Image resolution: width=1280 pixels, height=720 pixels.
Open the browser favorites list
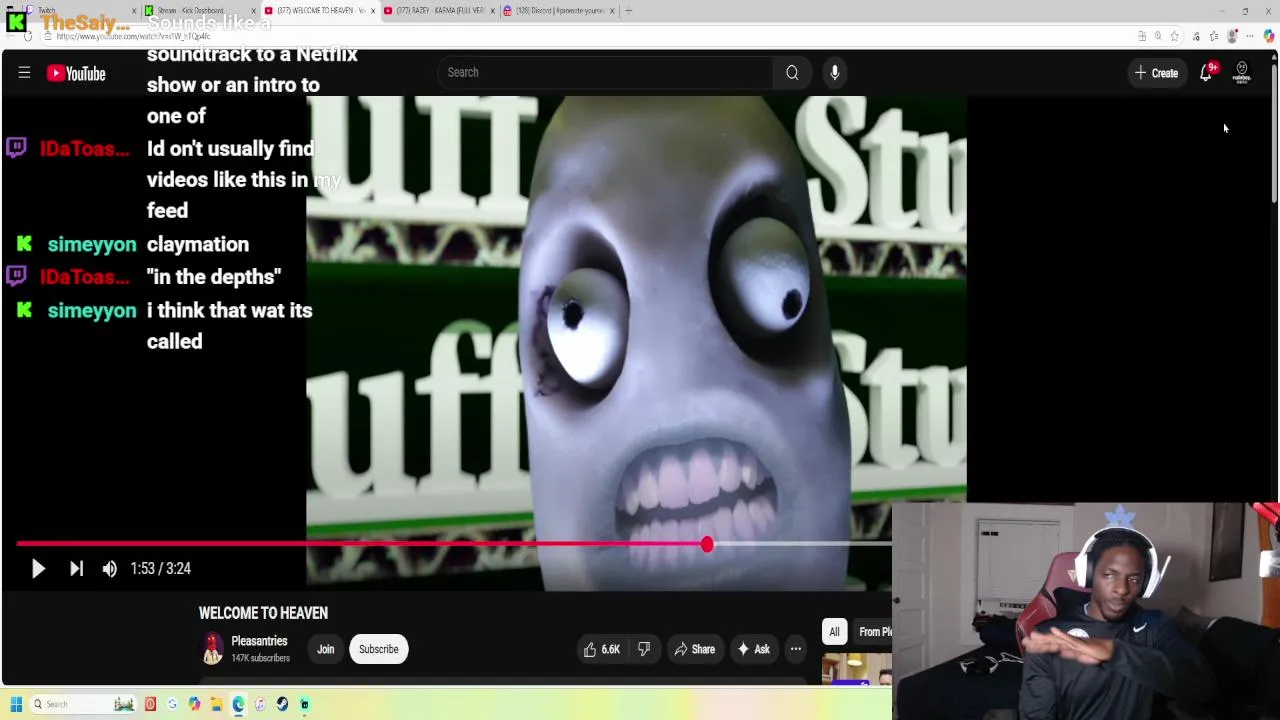pos(1214,36)
